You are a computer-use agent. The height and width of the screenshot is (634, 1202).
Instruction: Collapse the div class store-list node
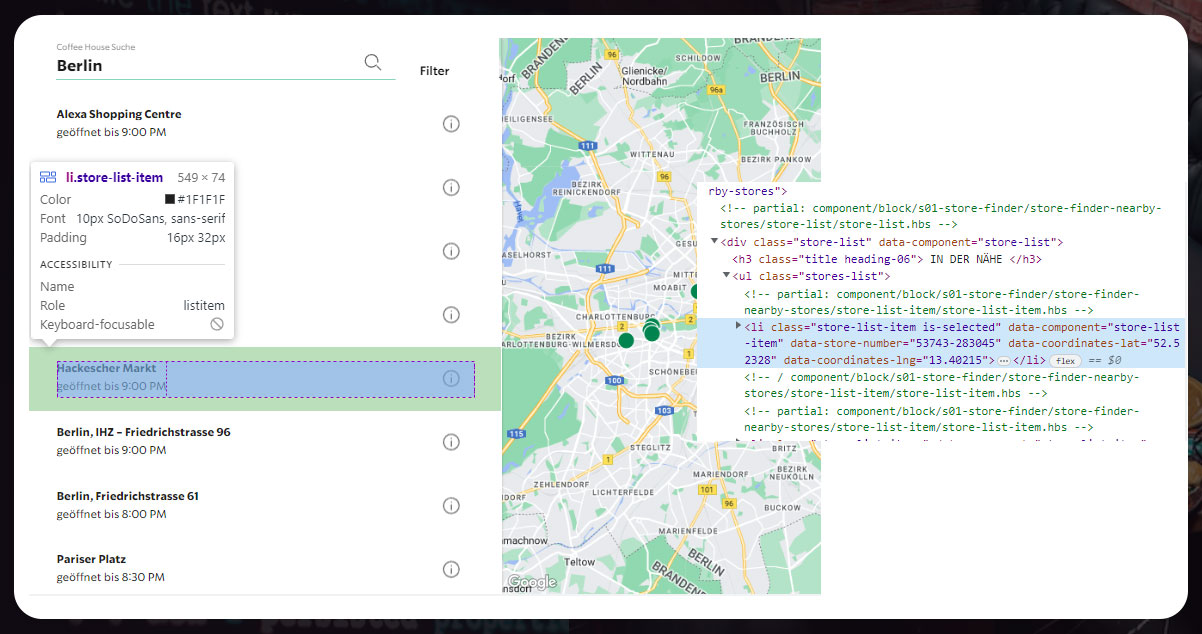pos(714,242)
